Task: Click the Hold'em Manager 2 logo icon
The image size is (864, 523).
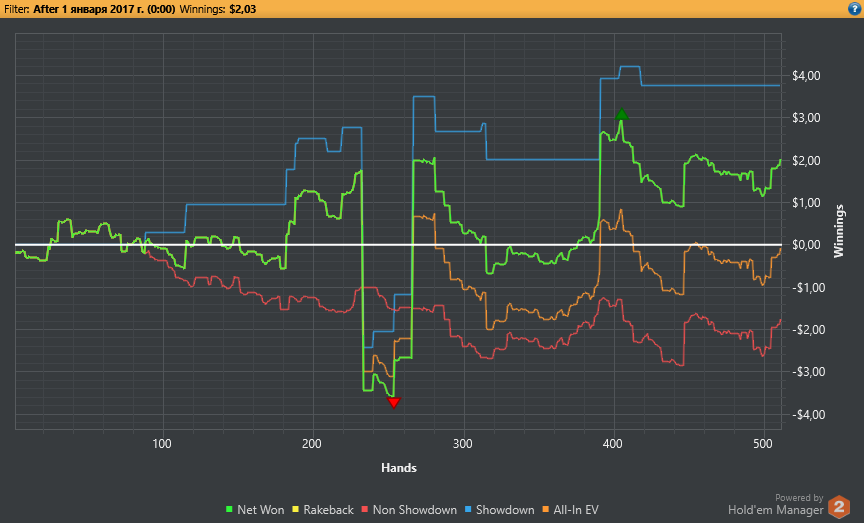Action: 839,506
